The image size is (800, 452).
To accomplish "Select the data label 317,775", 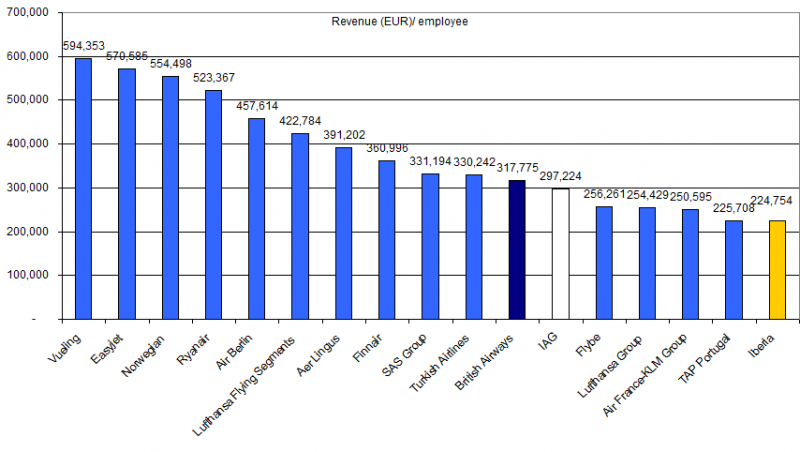I will (517, 168).
